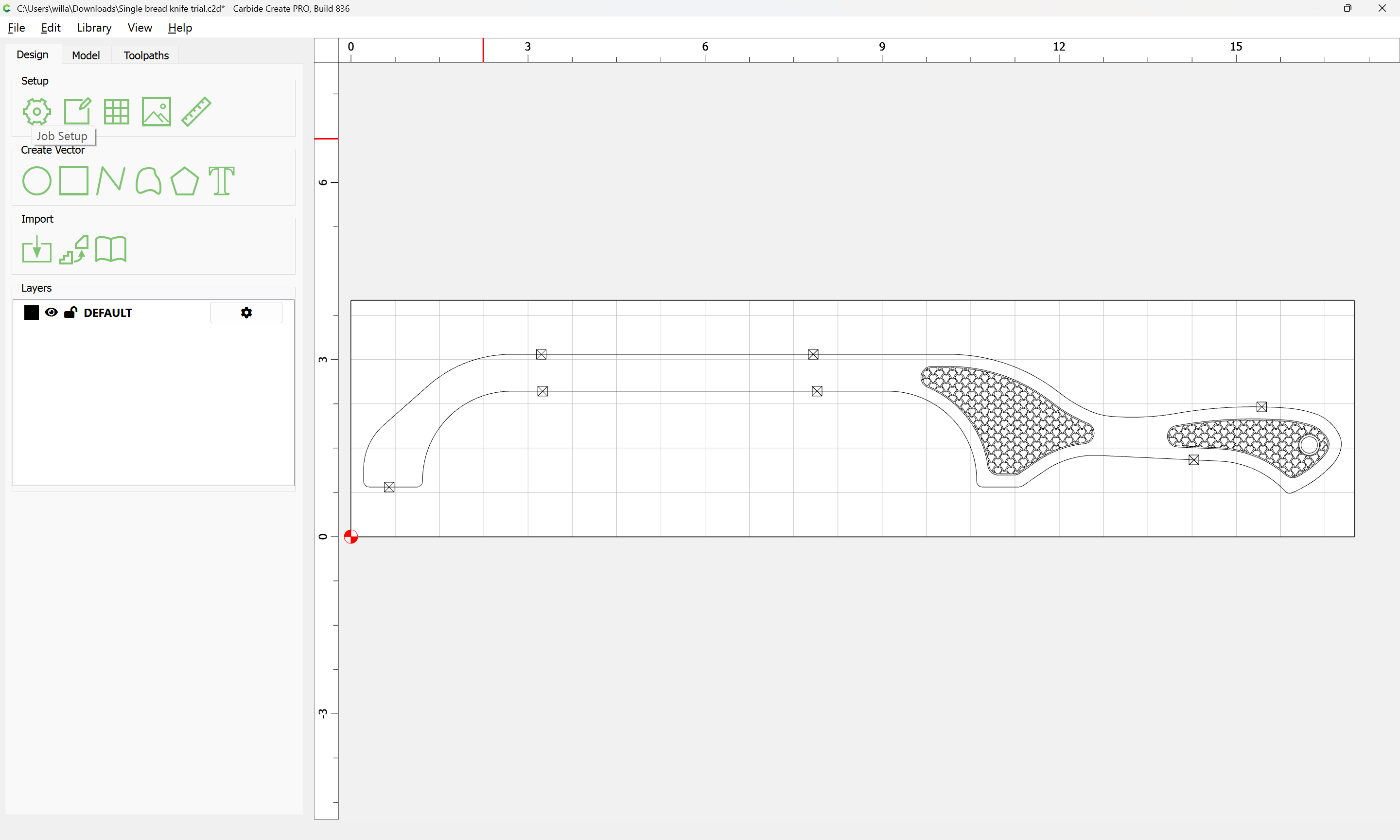Screen dimensions: 1400x840
Task: Open the grid settings icon
Action: pos(117,111)
